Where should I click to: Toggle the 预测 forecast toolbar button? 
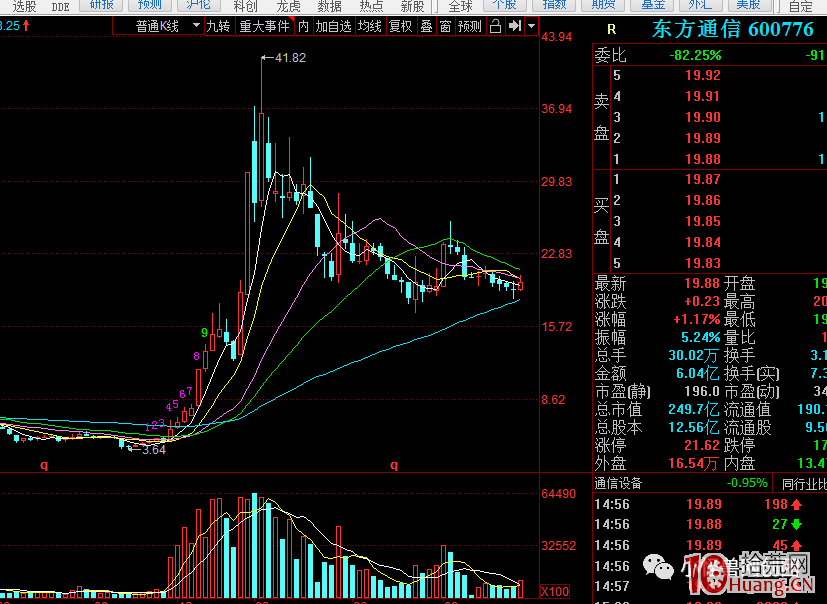[x=469, y=26]
